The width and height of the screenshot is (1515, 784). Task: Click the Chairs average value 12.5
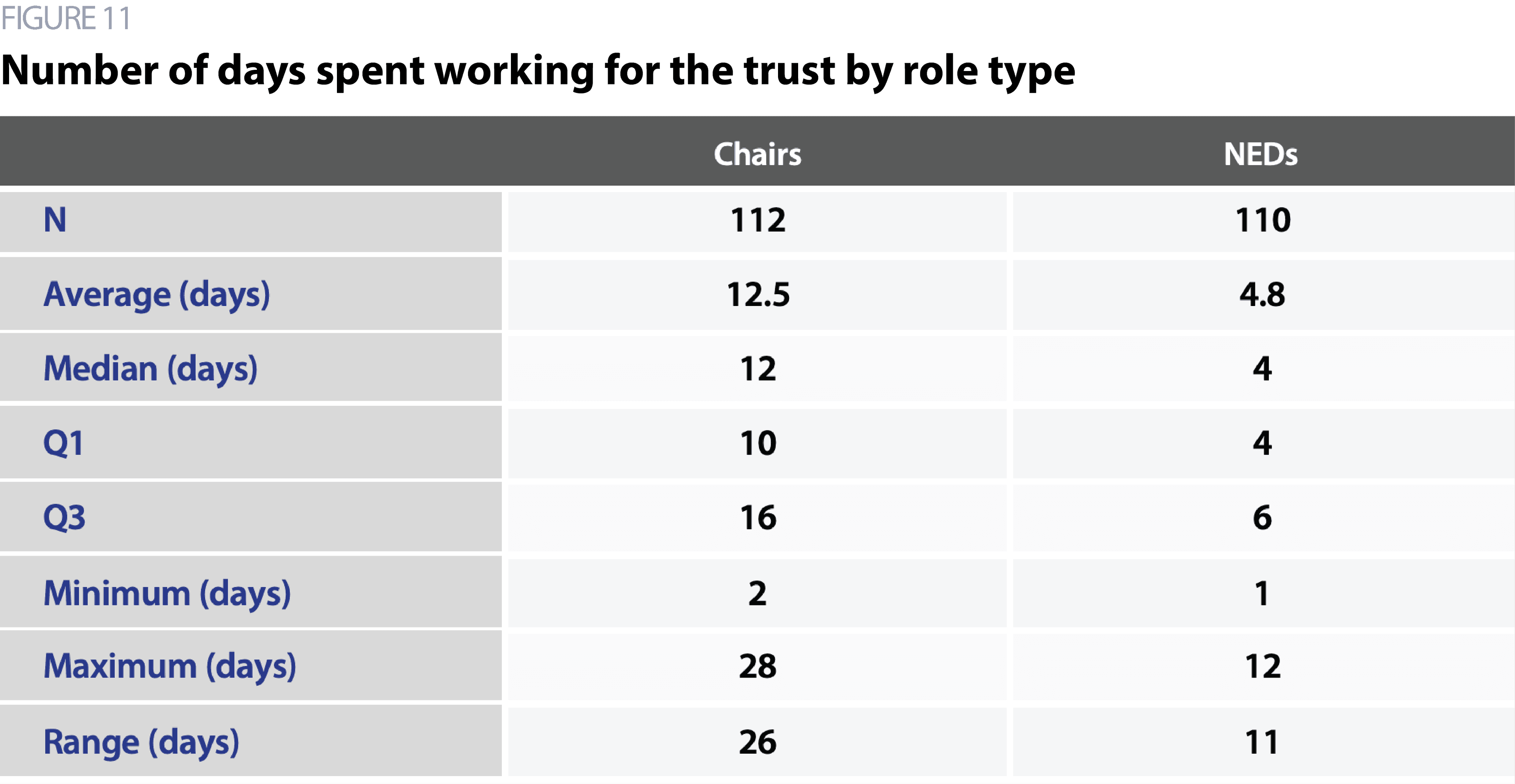pos(757,295)
